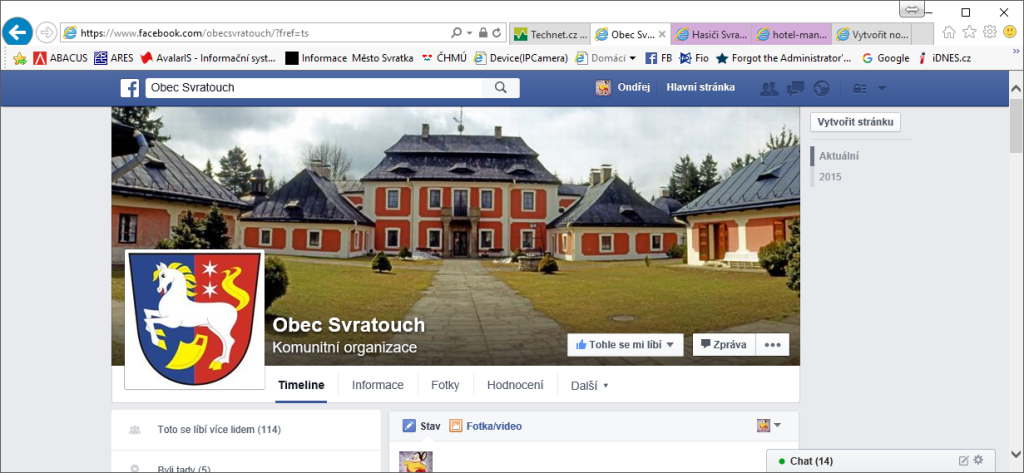
Task: Switch to the Hasiči Svra... browser tab
Action: [713, 34]
